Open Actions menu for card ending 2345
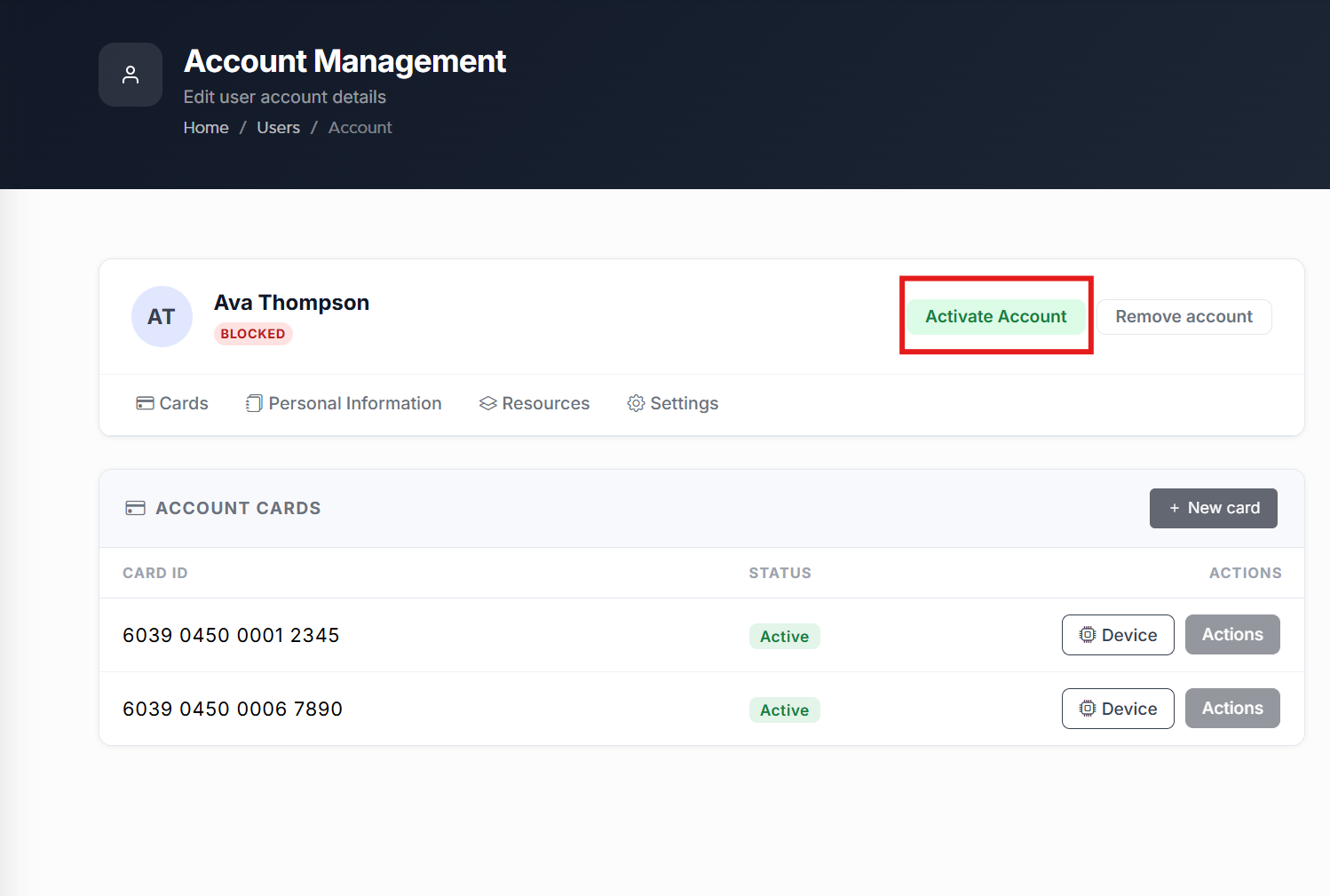Viewport: 1330px width, 896px height. tap(1232, 635)
